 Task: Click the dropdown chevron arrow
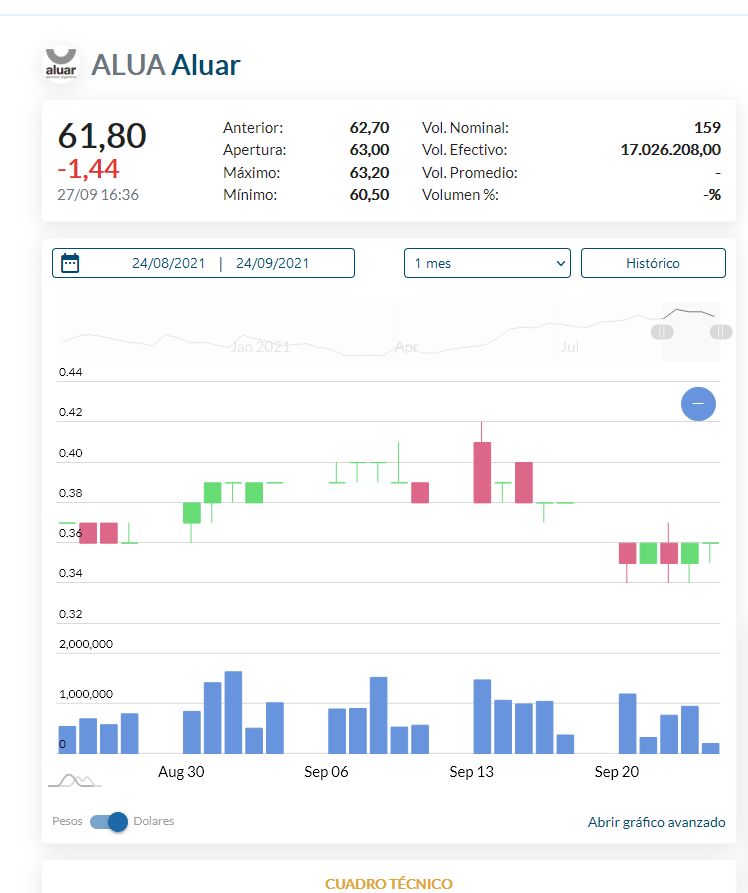[561, 263]
